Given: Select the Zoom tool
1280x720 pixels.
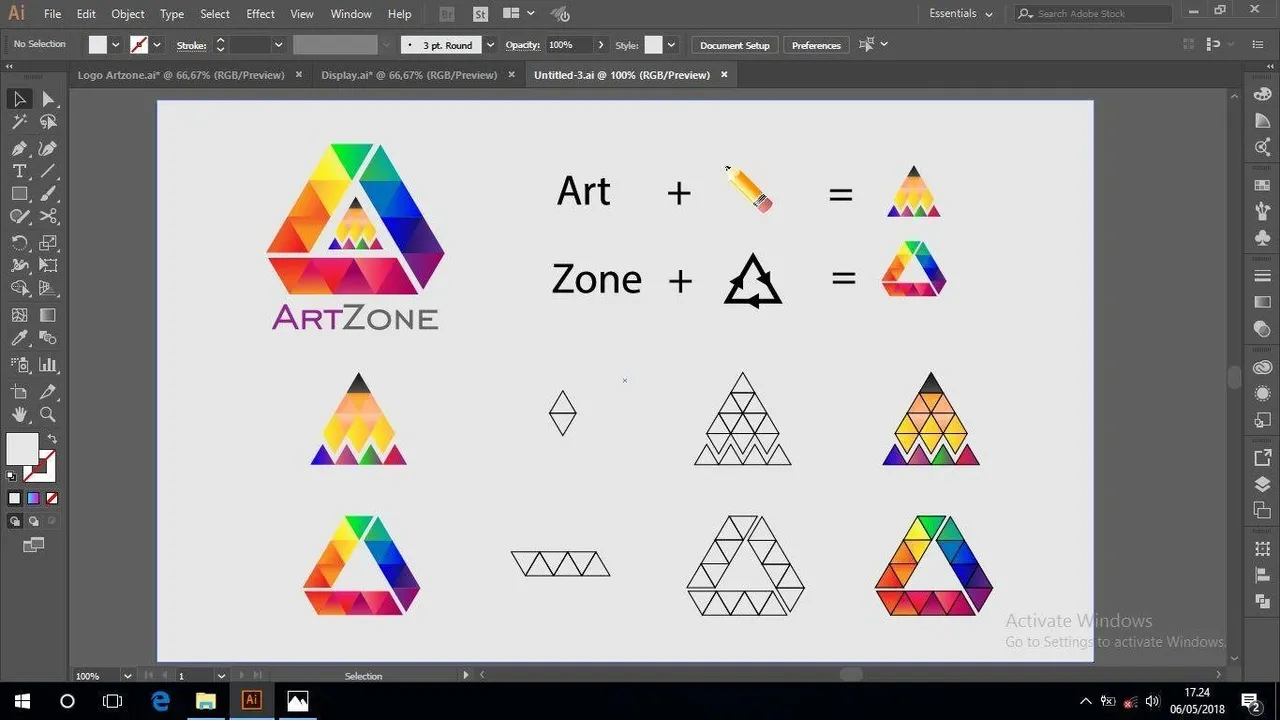Looking at the screenshot, I should pos(48,414).
